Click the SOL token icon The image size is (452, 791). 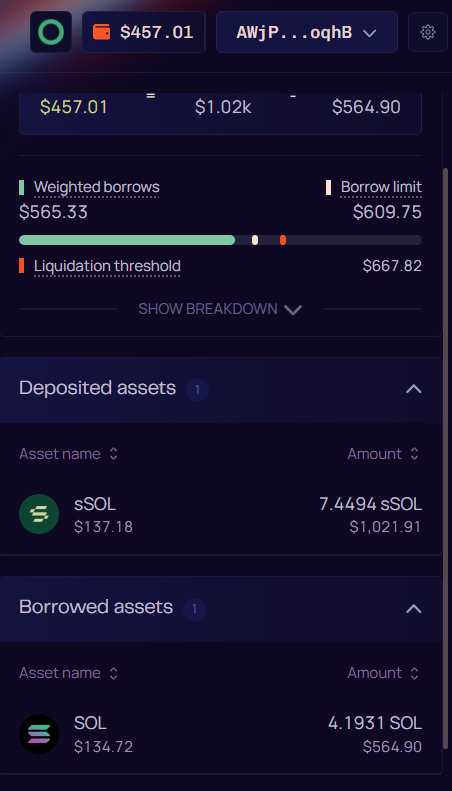(x=39, y=734)
